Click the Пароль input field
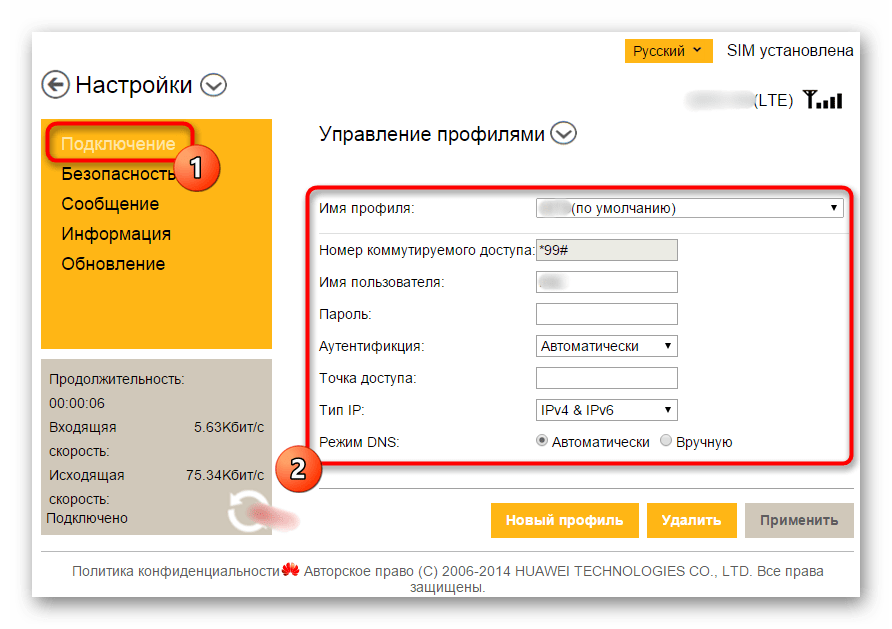The height and width of the screenshot is (629, 892). tap(606, 313)
